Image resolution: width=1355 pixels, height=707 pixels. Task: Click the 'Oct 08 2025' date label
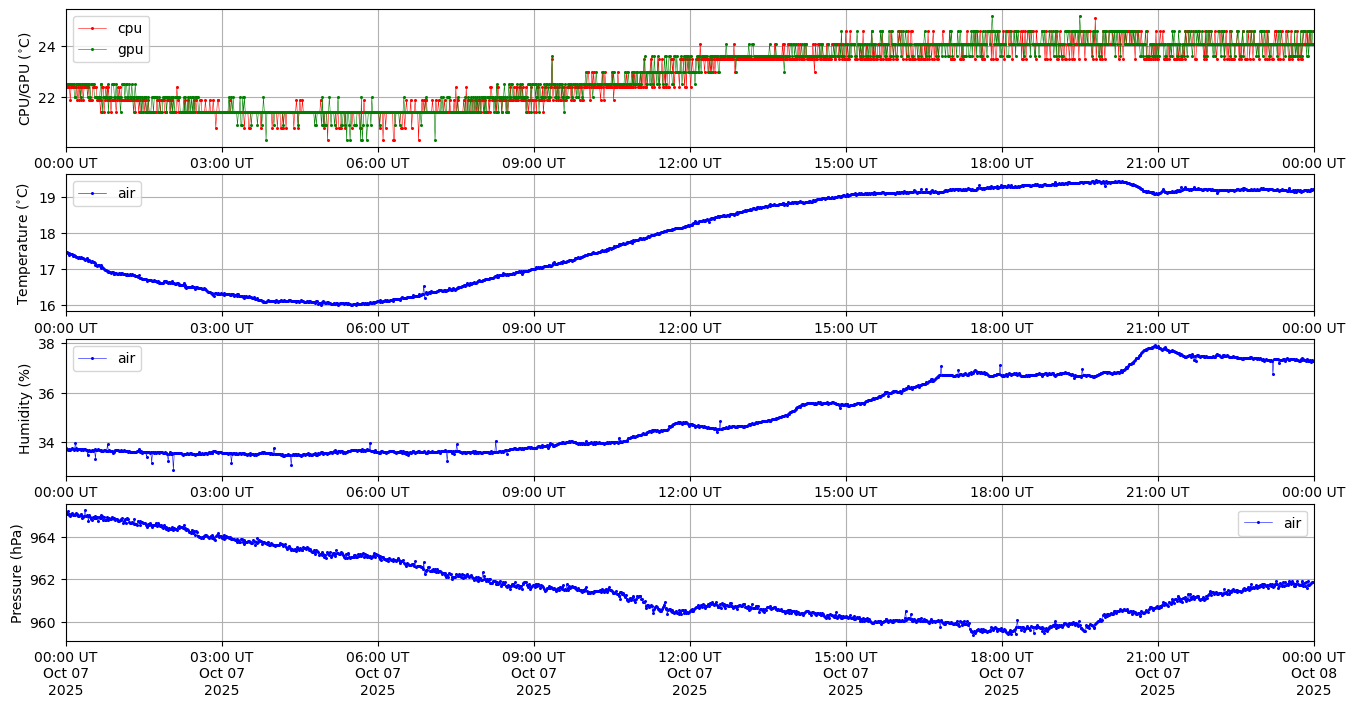1313,673
